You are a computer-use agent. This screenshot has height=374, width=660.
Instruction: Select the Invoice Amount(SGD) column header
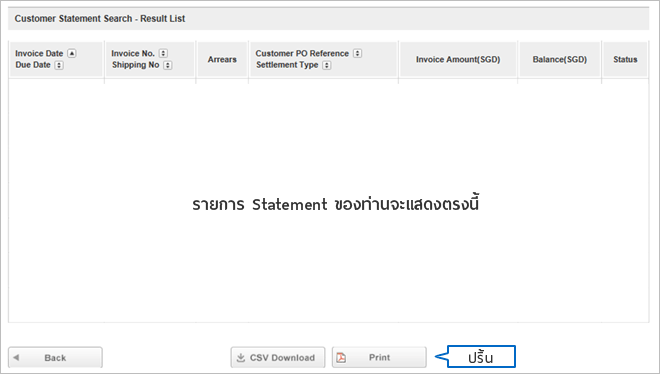[x=458, y=59]
